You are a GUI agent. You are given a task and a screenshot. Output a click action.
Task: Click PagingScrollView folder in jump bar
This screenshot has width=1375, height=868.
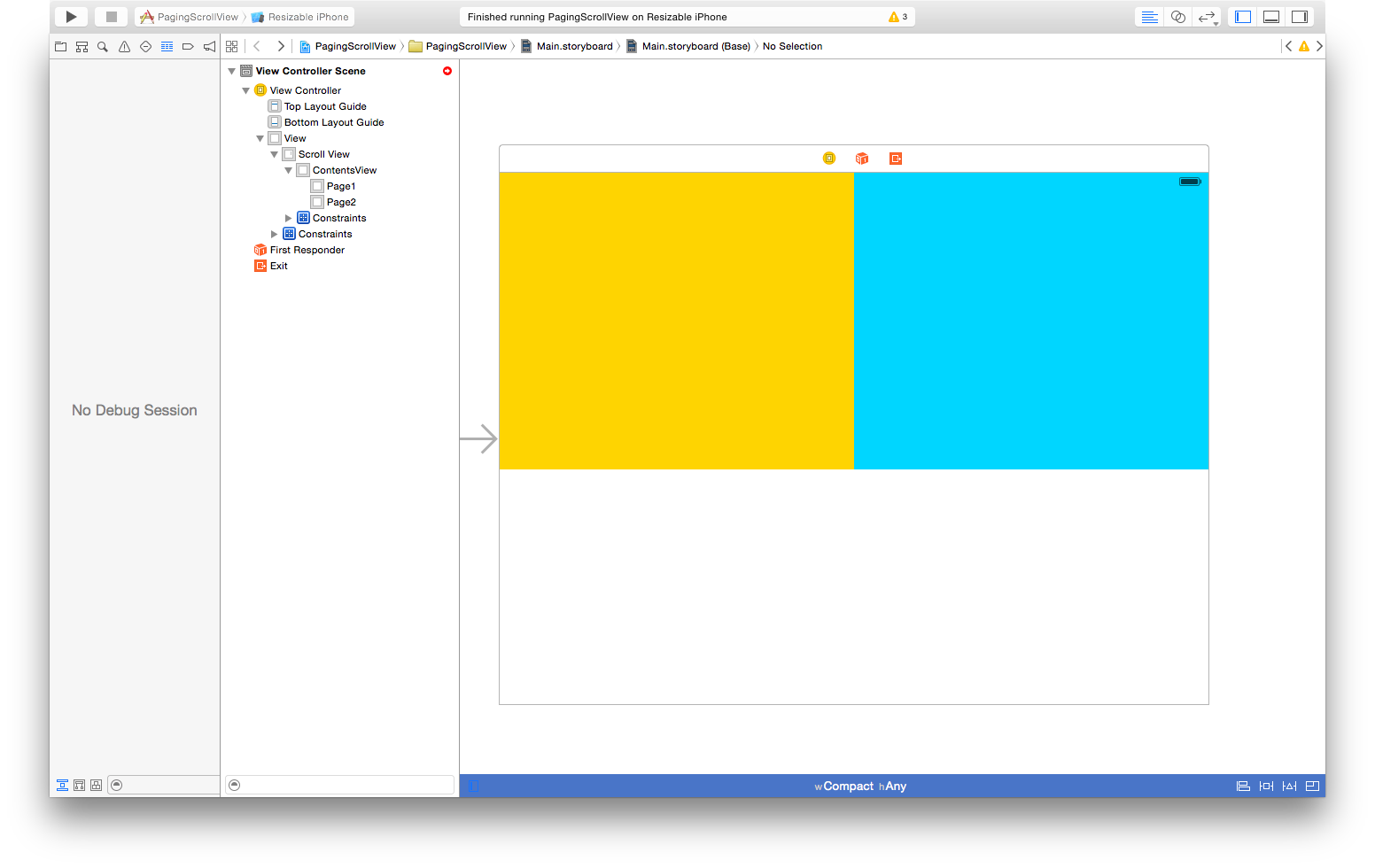point(458,46)
